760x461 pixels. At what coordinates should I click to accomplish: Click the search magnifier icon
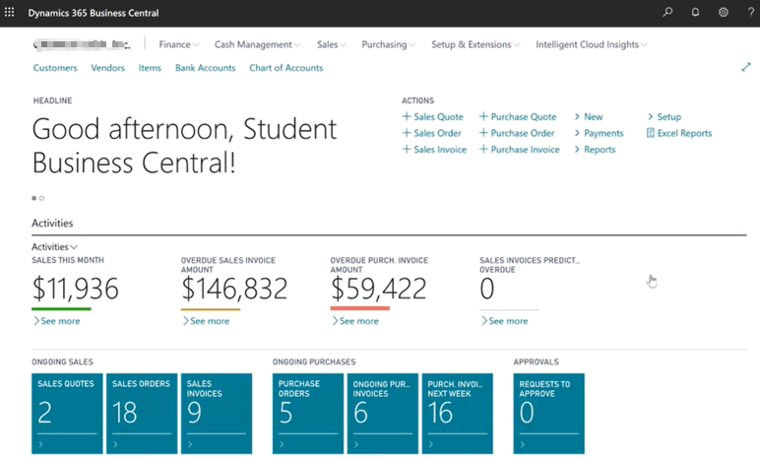[668, 12]
